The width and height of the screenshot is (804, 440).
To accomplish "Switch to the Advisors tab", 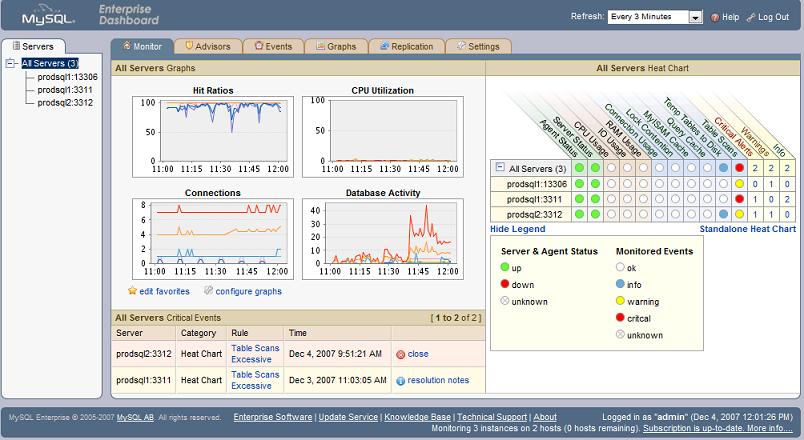I will 208,46.
